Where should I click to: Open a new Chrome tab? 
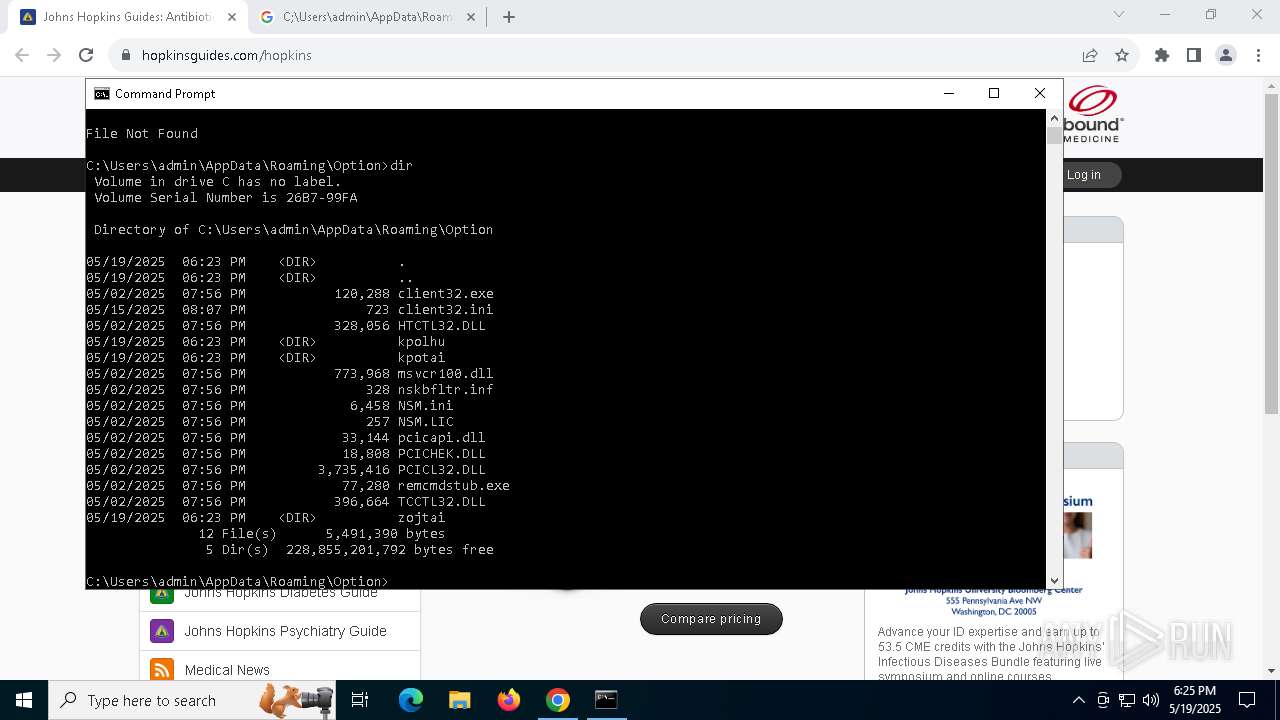tap(509, 17)
